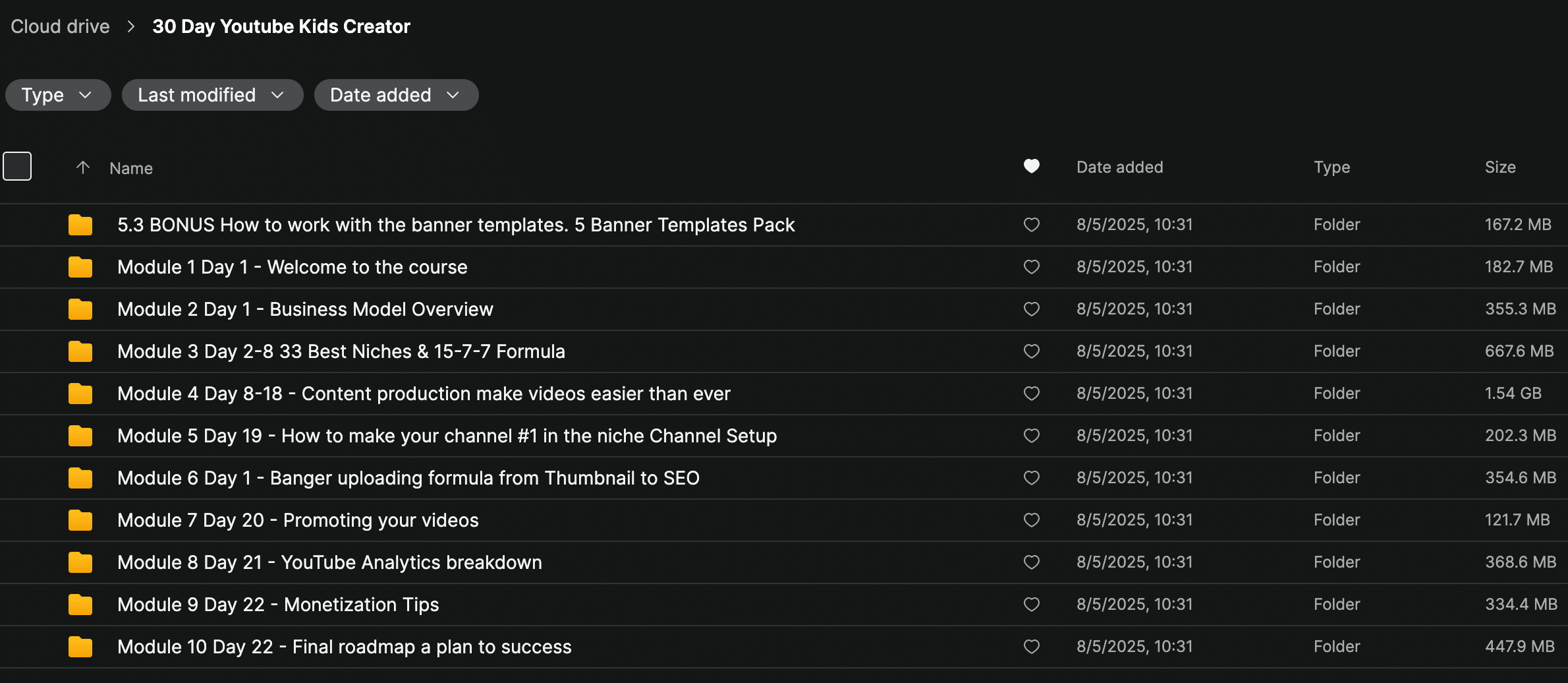The width and height of the screenshot is (1568, 683).
Task: Click the filled heart favorites column header
Action: tap(1031, 166)
